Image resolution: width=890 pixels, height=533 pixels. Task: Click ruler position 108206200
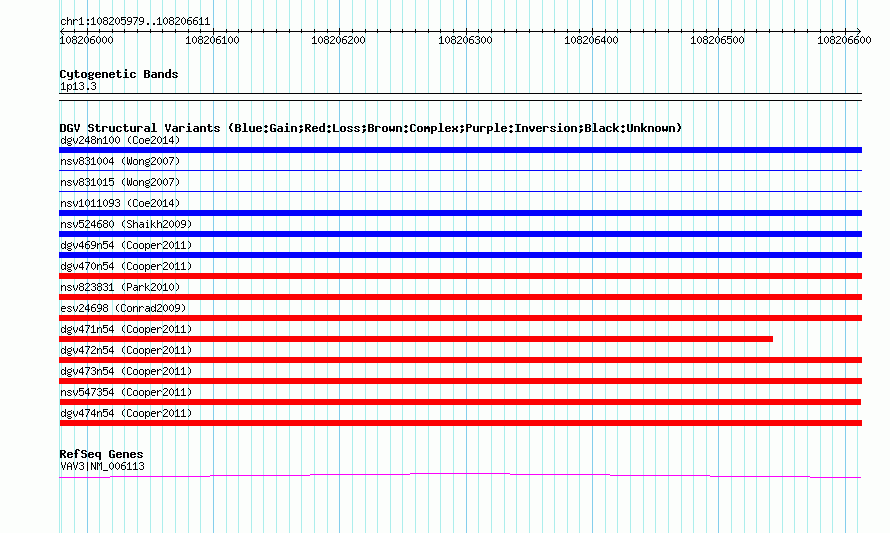tap(338, 40)
